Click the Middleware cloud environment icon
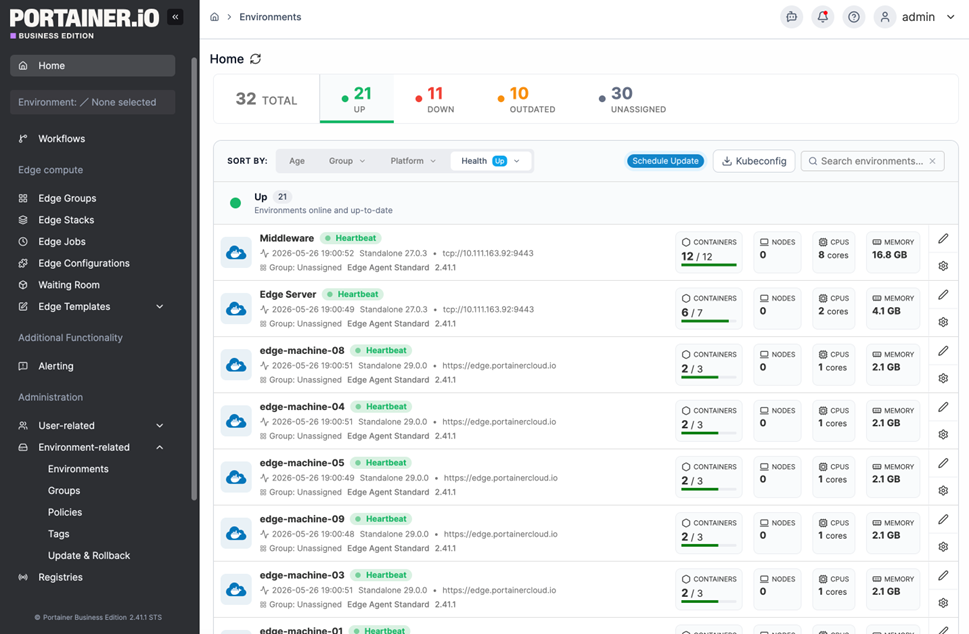 tap(236, 253)
